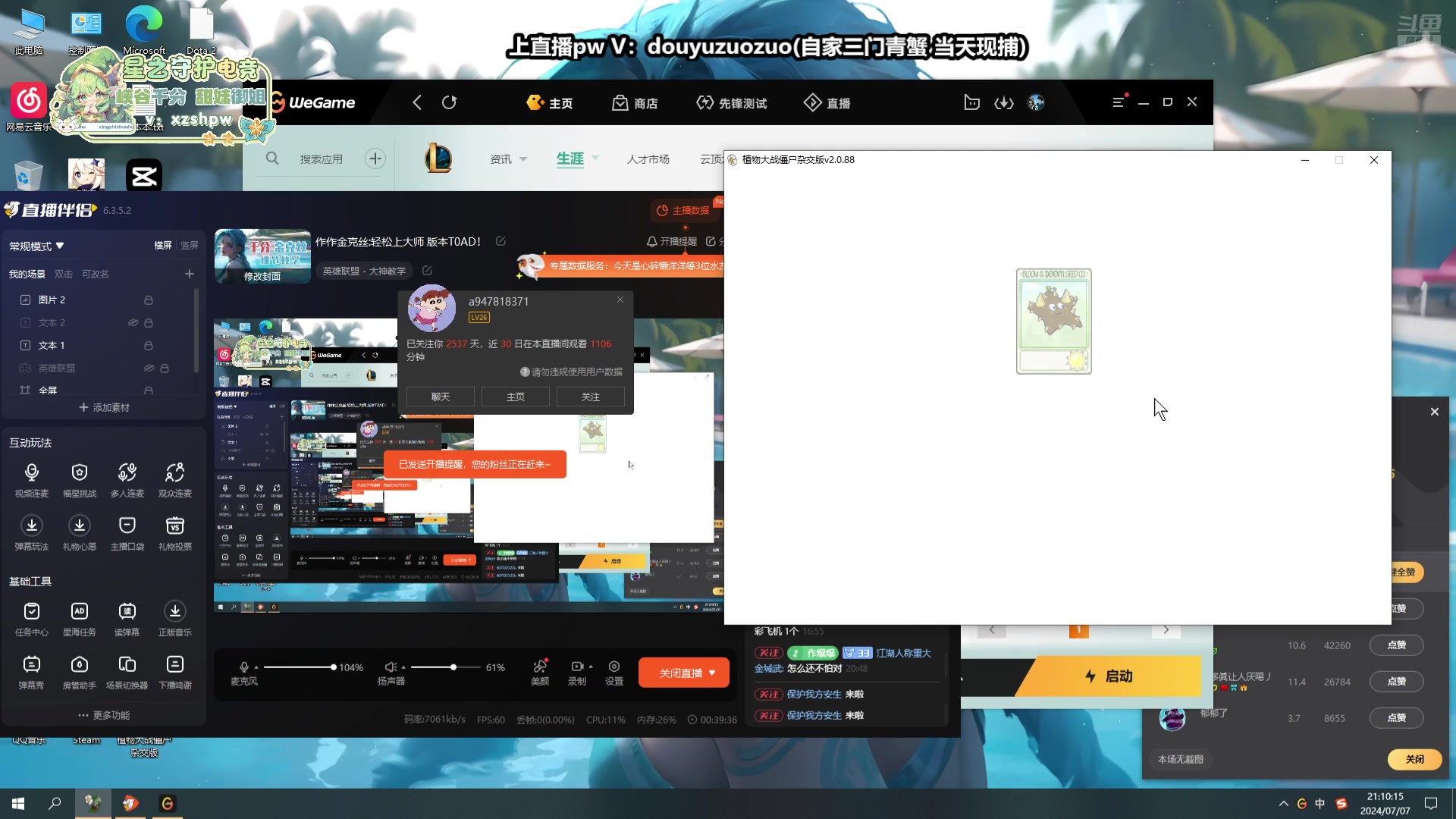Adjust the speaker volume slider

[x=445, y=667]
